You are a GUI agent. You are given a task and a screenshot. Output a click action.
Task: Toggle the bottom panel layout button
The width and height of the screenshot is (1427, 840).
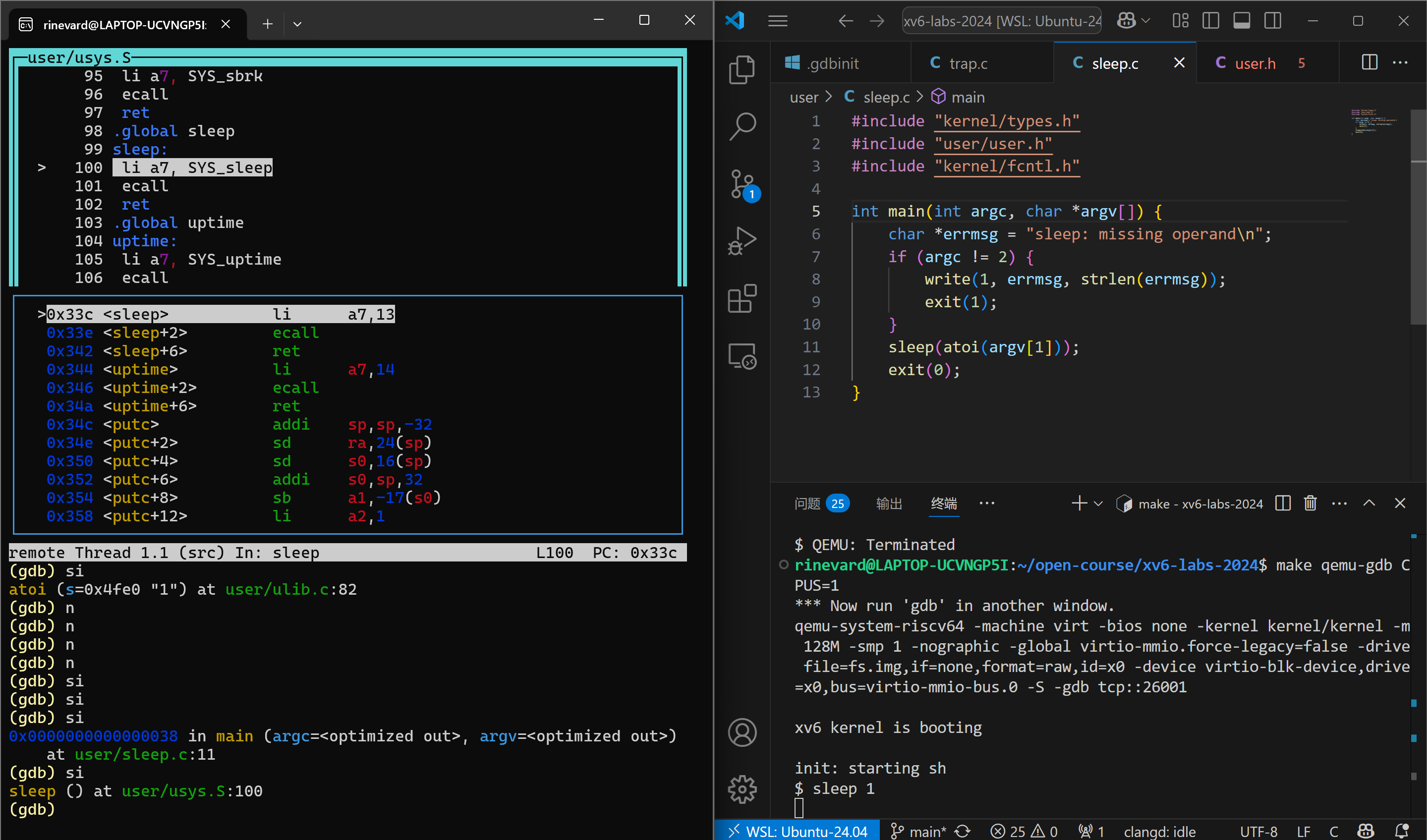point(1241,21)
